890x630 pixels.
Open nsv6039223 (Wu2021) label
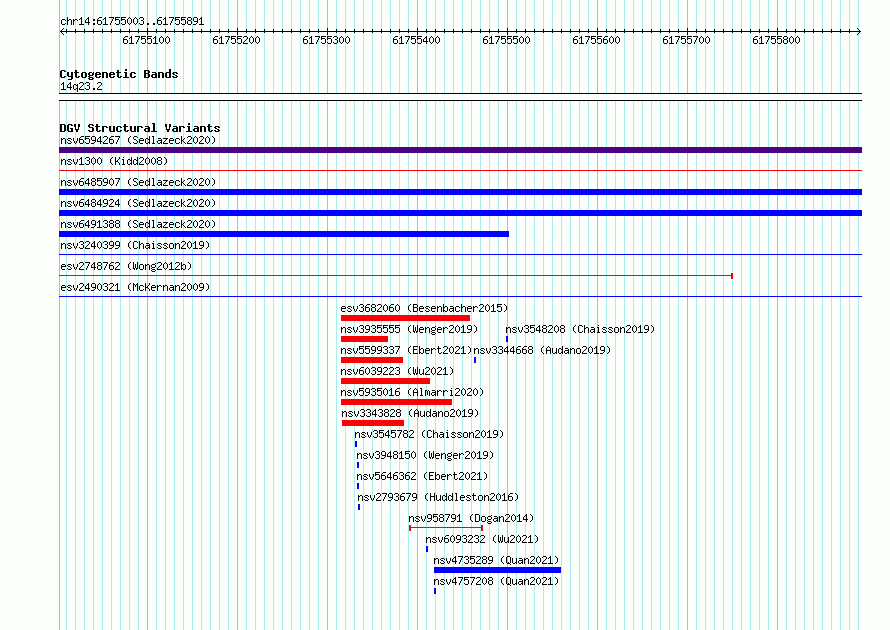(x=397, y=371)
